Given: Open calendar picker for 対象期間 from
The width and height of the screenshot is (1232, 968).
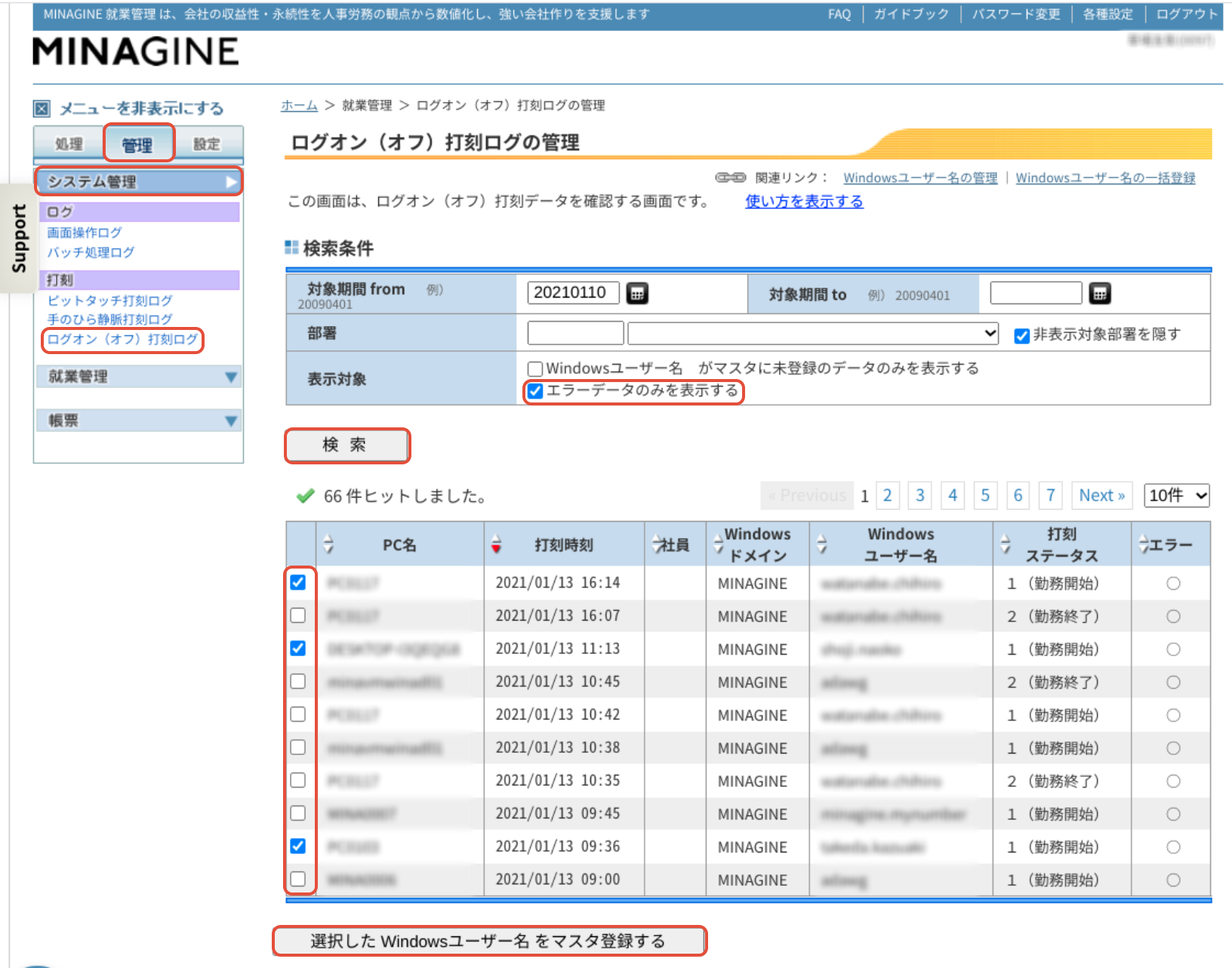Looking at the screenshot, I should click(x=637, y=293).
